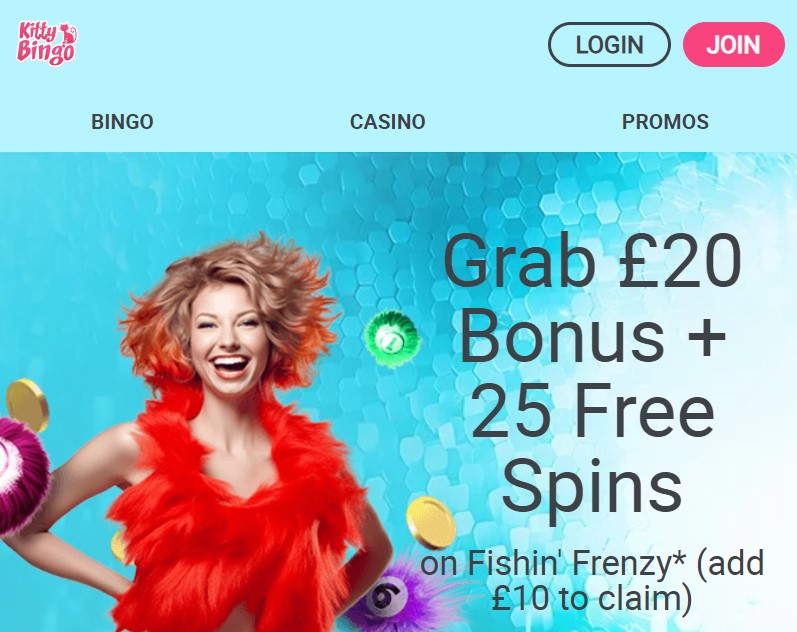Click the gold coin below Spins text
Screen dimensions: 797x632
point(430,523)
